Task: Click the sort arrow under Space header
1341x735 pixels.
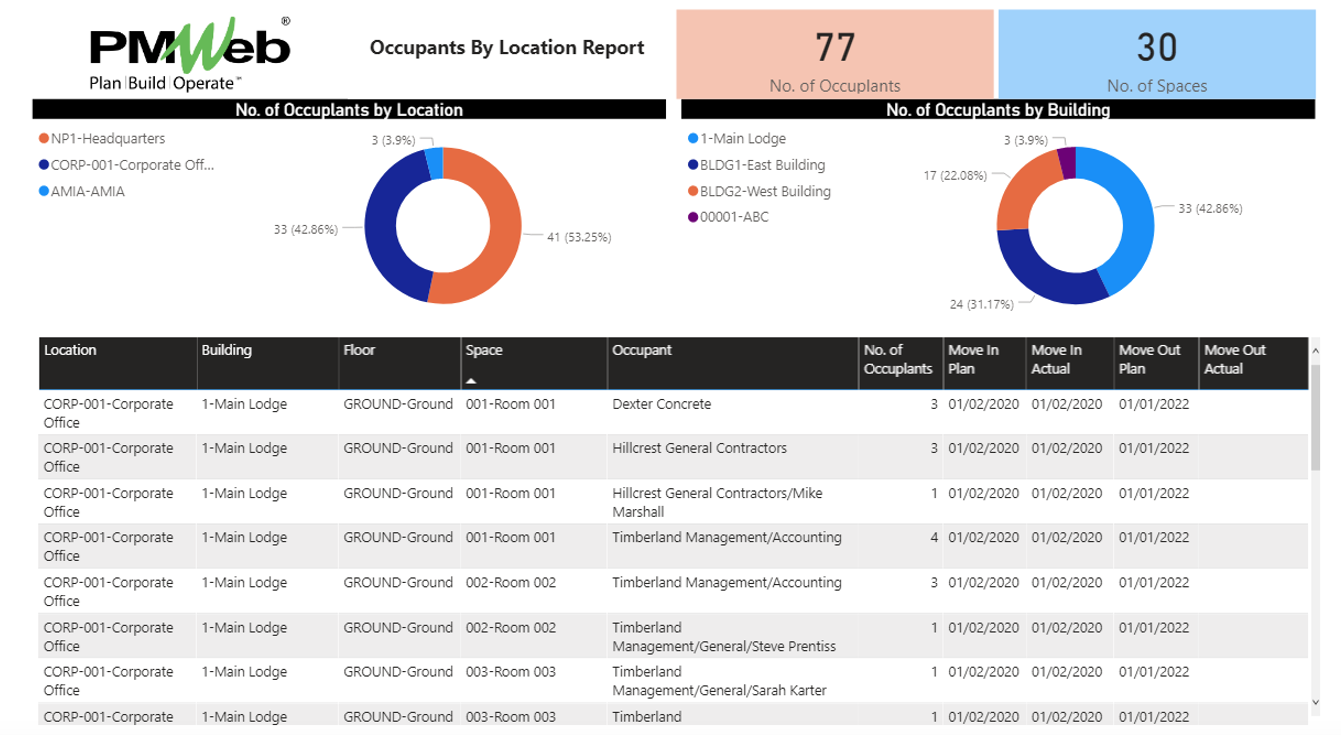Action: (x=471, y=381)
